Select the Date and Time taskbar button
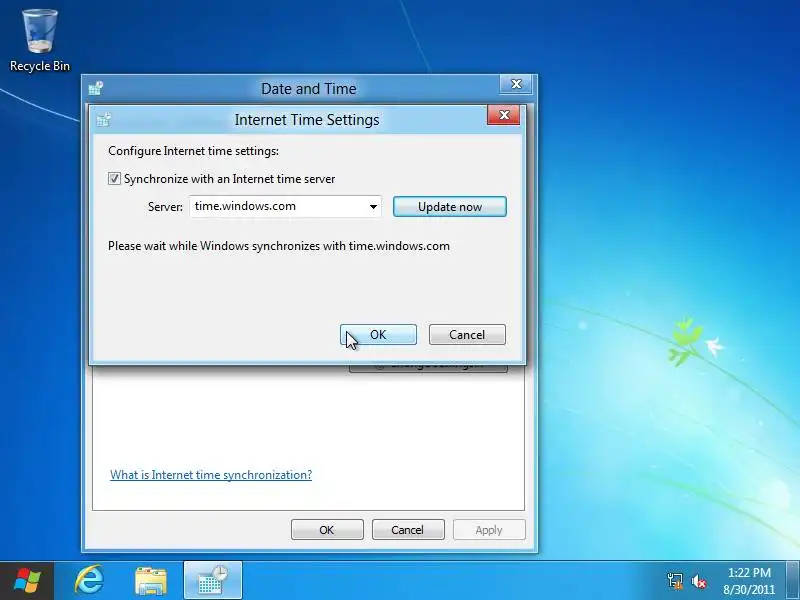The width and height of the screenshot is (800, 600). (x=213, y=581)
